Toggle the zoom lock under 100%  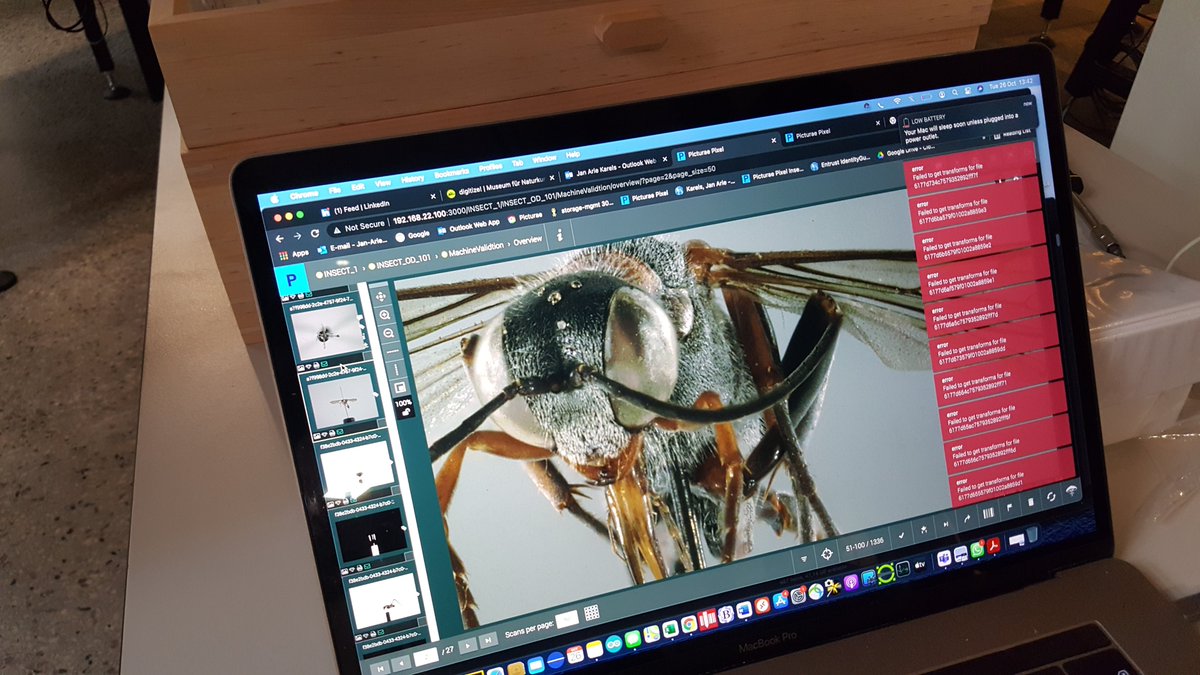[405, 412]
